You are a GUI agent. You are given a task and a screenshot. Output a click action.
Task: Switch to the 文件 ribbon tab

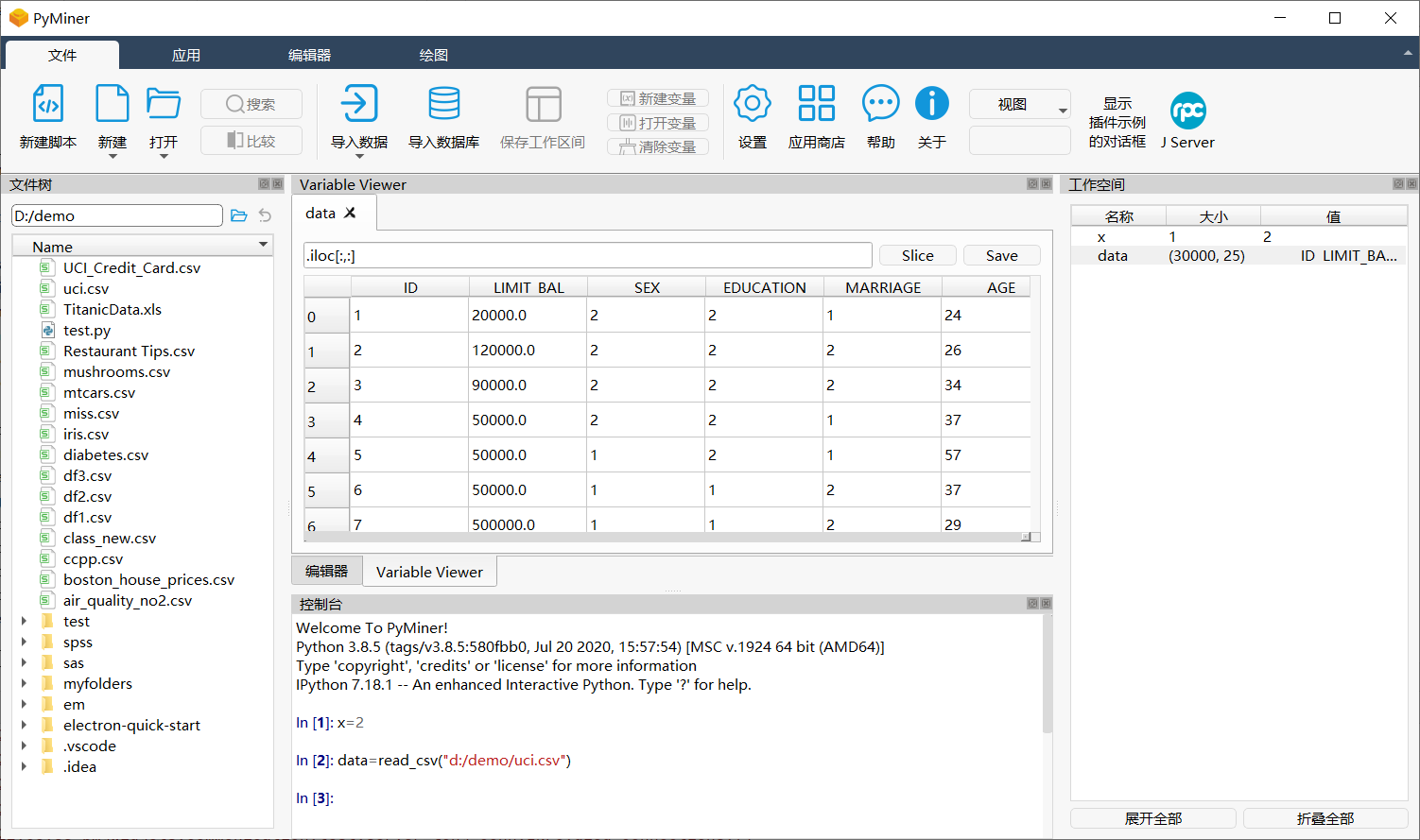pyautogui.click(x=62, y=55)
